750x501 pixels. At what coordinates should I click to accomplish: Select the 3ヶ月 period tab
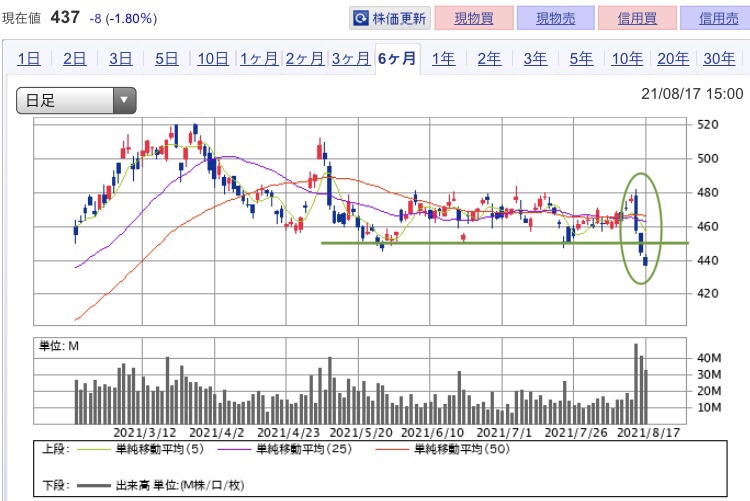(350, 58)
